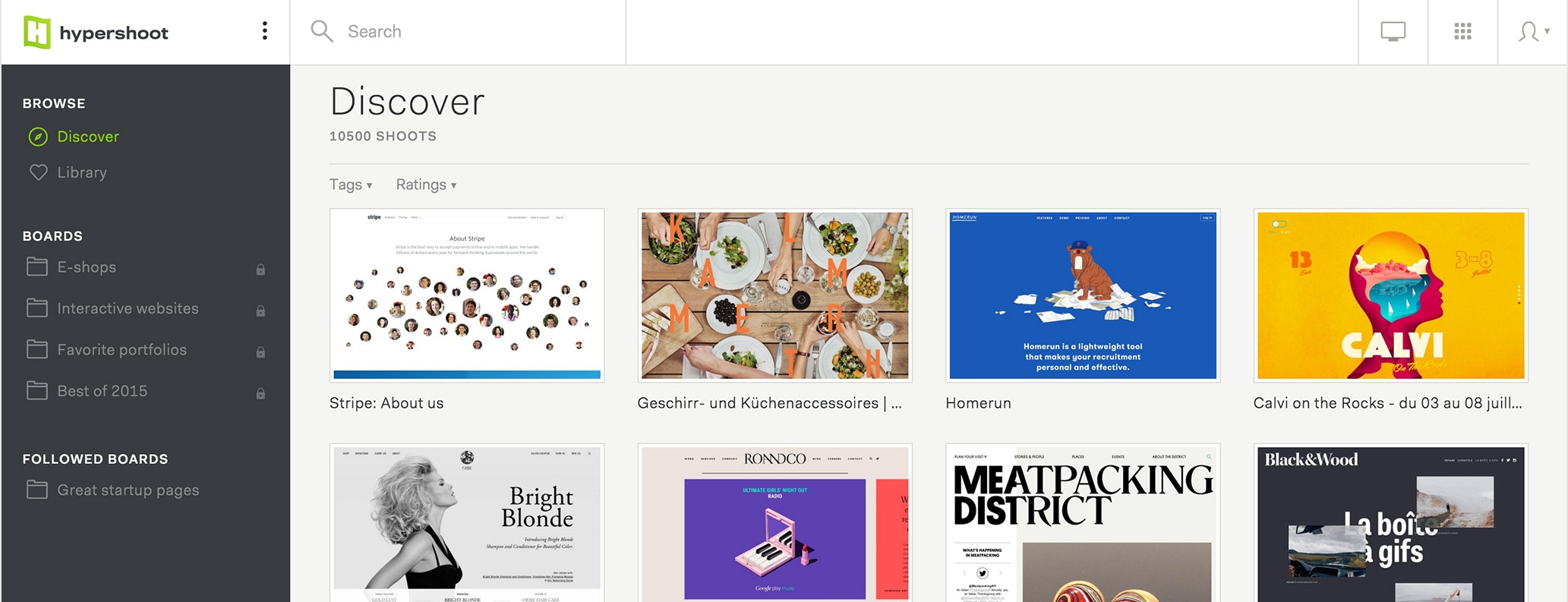
Task: Click the BROWSE section heading
Action: pos(54,103)
